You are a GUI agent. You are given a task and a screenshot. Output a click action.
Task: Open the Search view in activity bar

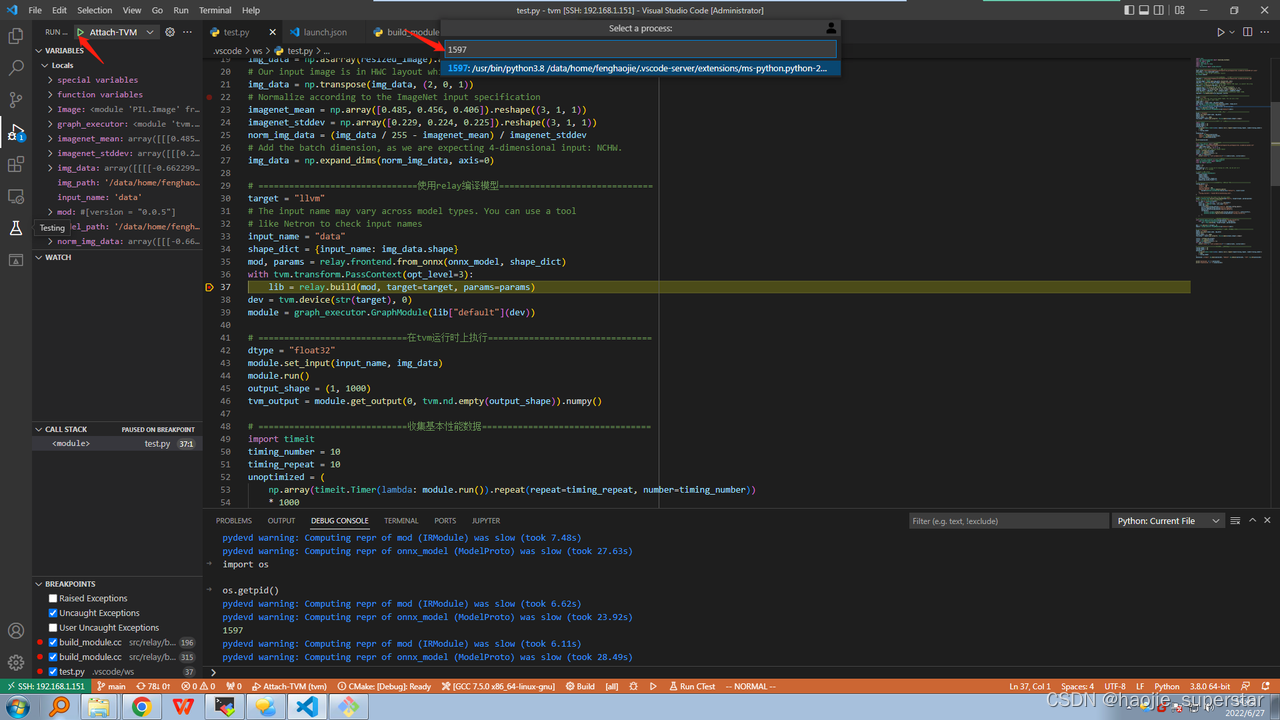point(16,68)
